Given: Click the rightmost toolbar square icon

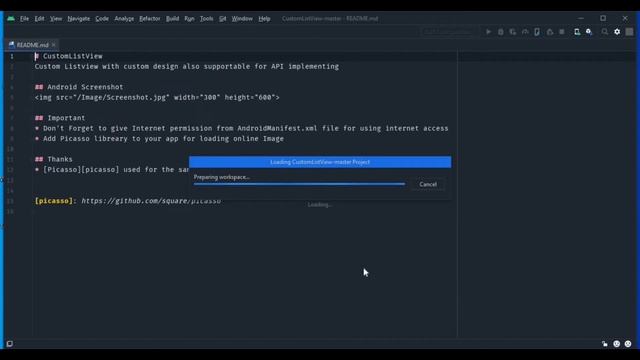Looking at the screenshot, I should pos(629,32).
